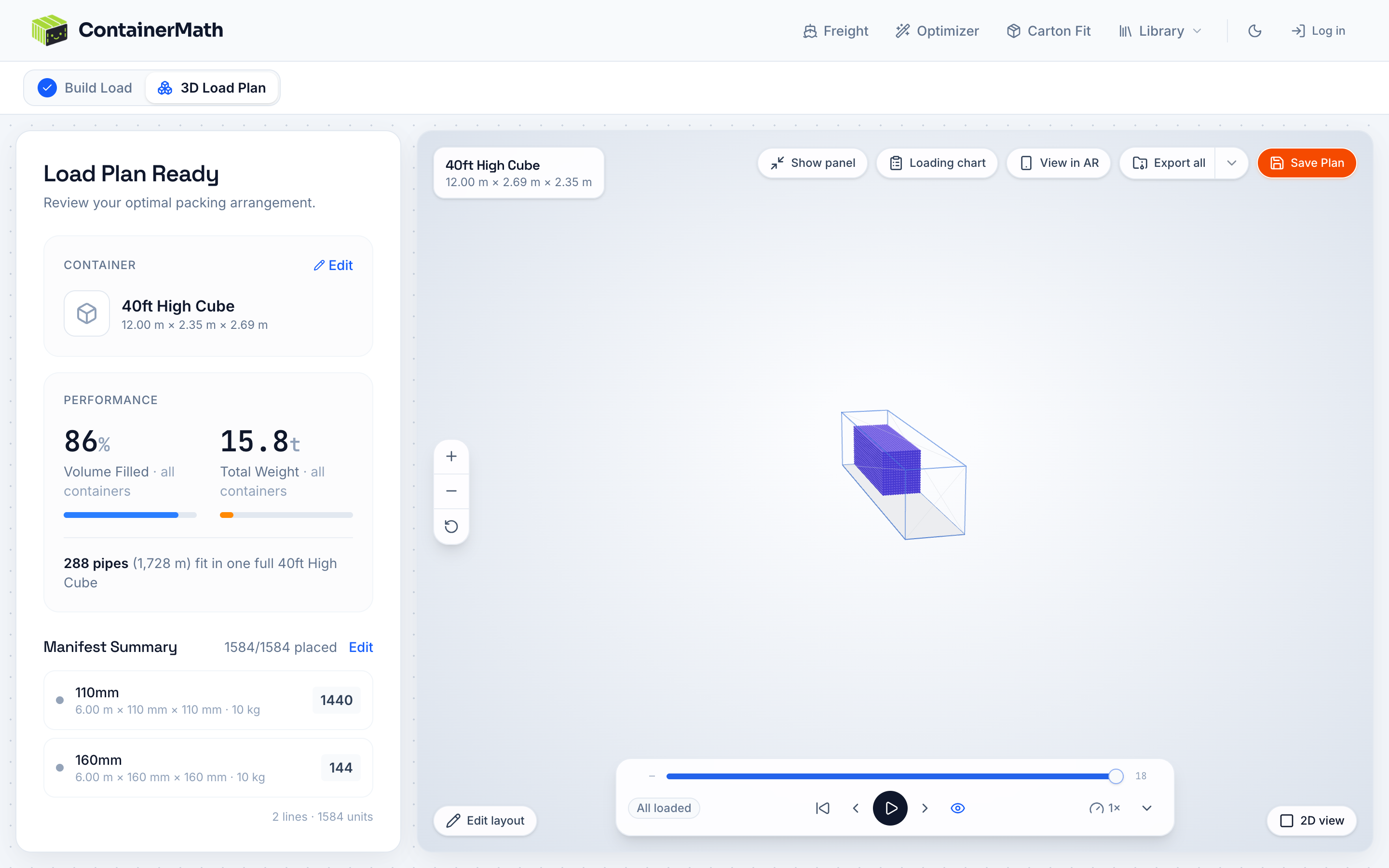
Task: Click View in AR button
Action: (1059, 163)
